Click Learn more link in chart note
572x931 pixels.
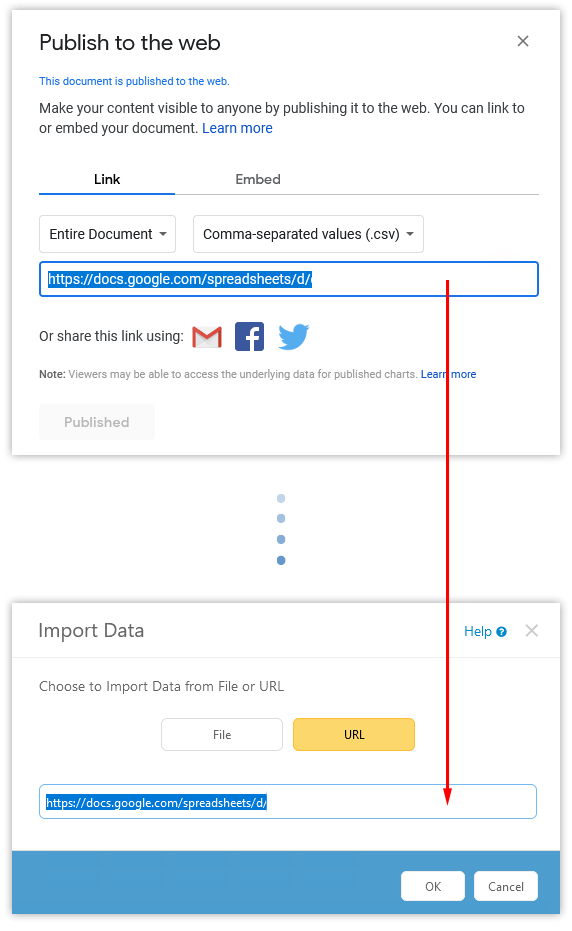coord(448,374)
